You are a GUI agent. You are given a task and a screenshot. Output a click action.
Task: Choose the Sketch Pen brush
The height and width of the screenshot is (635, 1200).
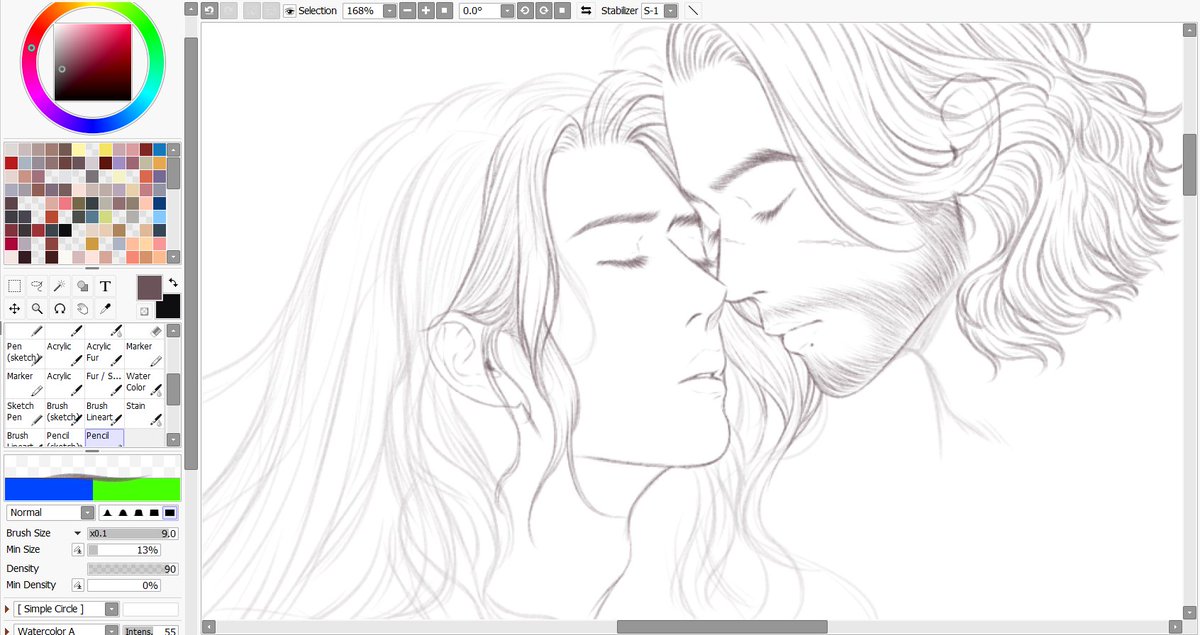(24, 411)
